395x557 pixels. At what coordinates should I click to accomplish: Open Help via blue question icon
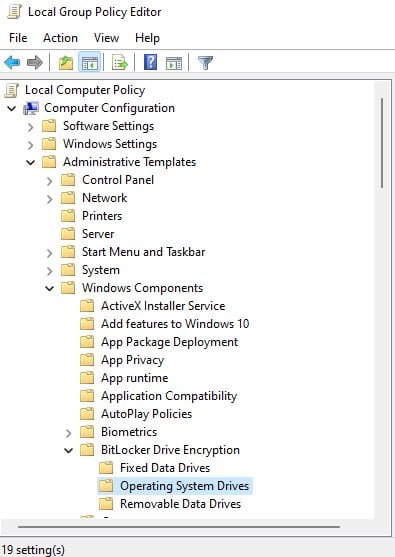click(150, 63)
